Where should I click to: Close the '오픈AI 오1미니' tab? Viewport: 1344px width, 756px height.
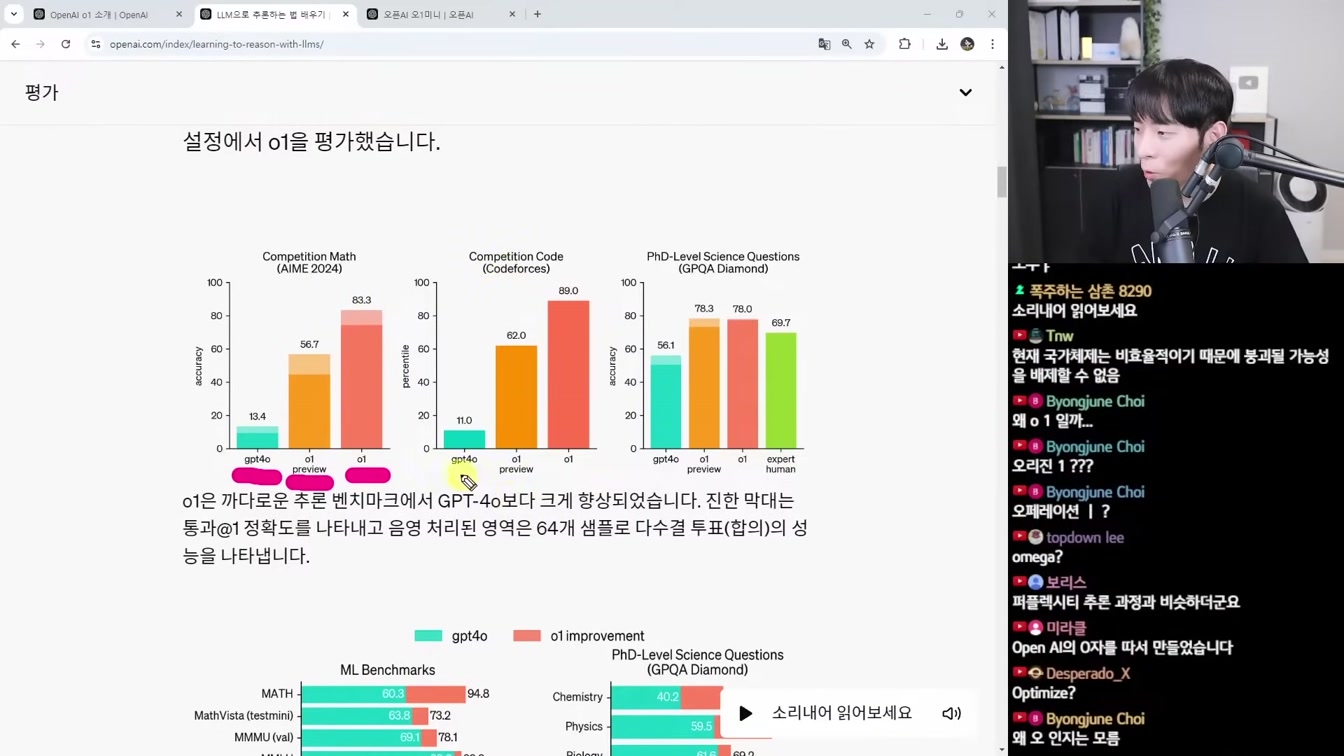pos(512,14)
